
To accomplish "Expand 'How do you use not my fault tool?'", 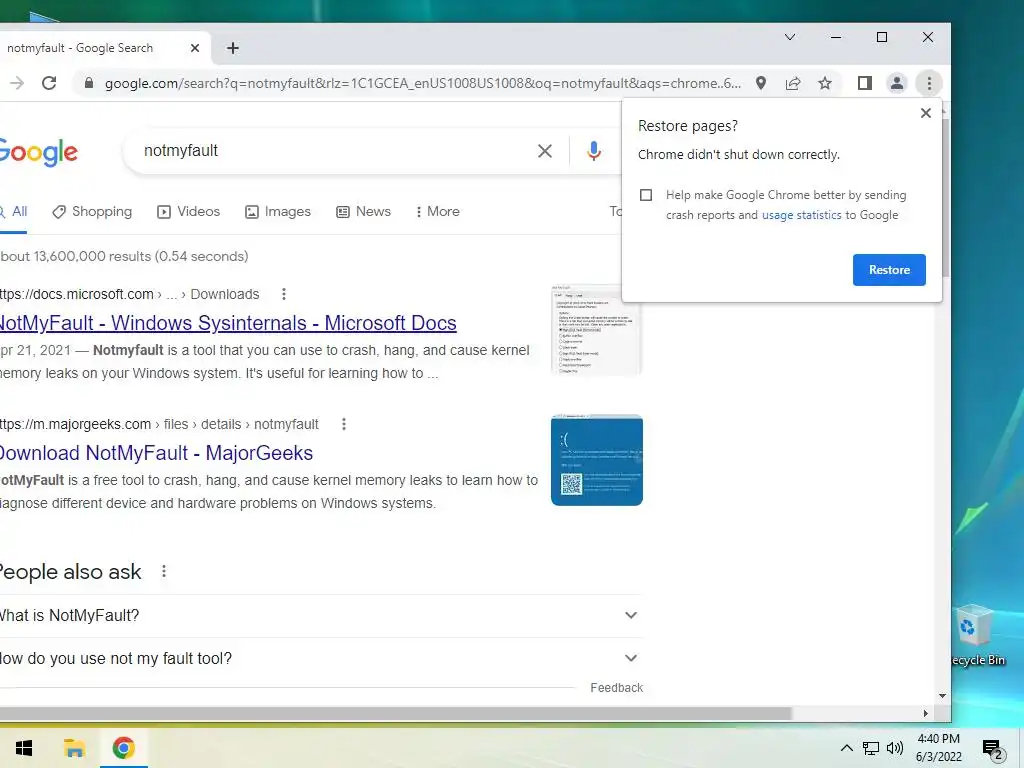I will [321, 658].
